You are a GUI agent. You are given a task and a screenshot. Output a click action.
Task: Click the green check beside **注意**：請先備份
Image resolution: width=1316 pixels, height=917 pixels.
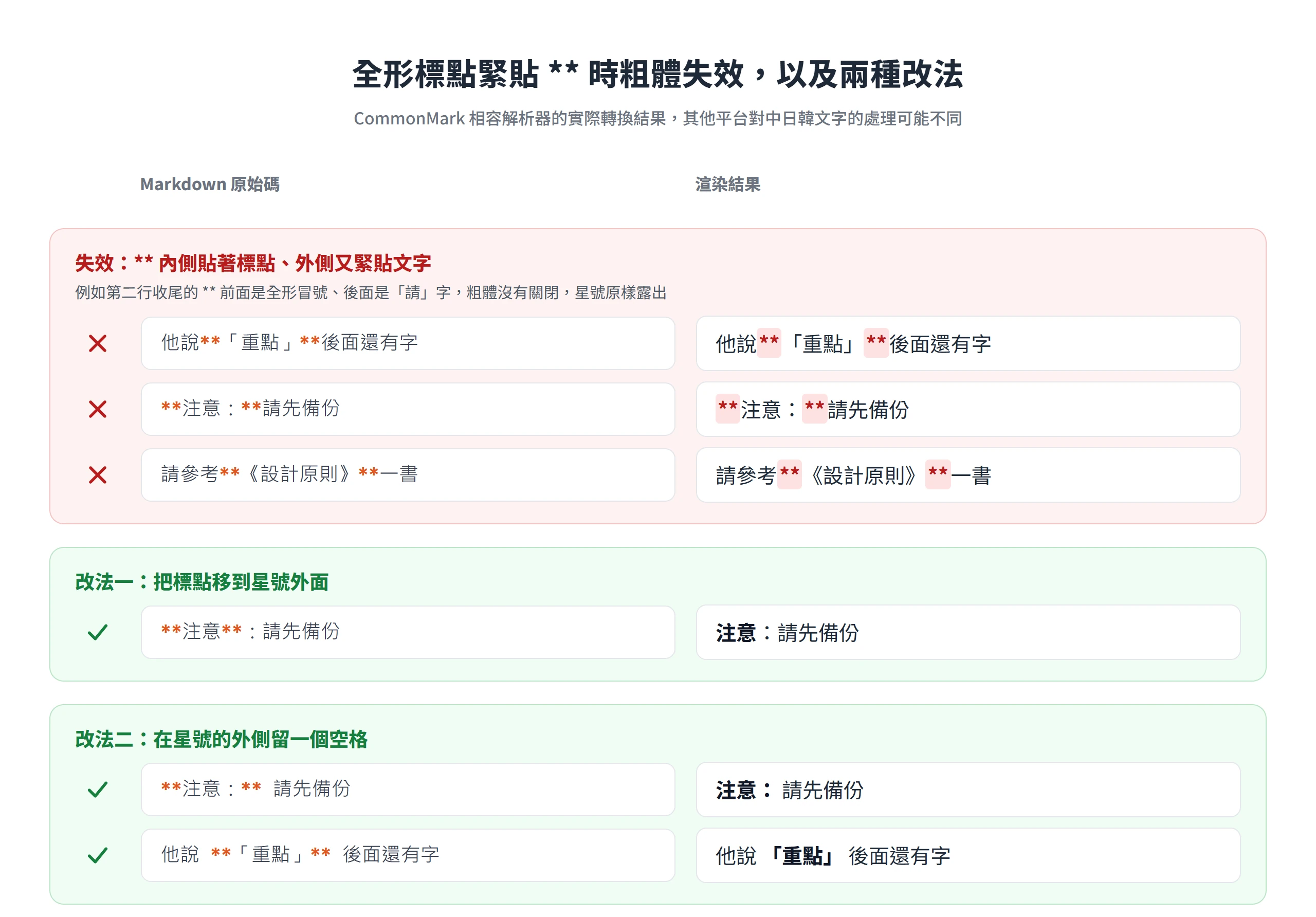98,632
